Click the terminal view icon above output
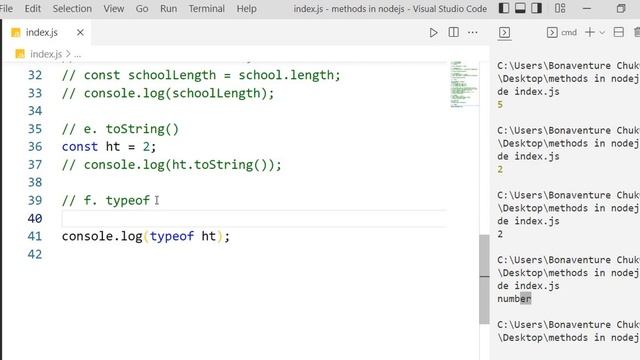Viewport: 640px width, 360px height. [504, 33]
